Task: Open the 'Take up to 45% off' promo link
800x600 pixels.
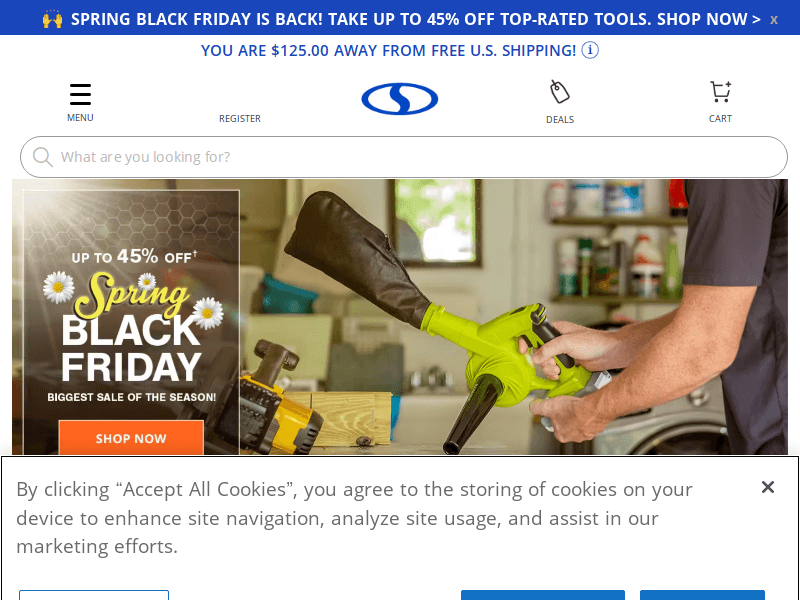Action: 416,19
